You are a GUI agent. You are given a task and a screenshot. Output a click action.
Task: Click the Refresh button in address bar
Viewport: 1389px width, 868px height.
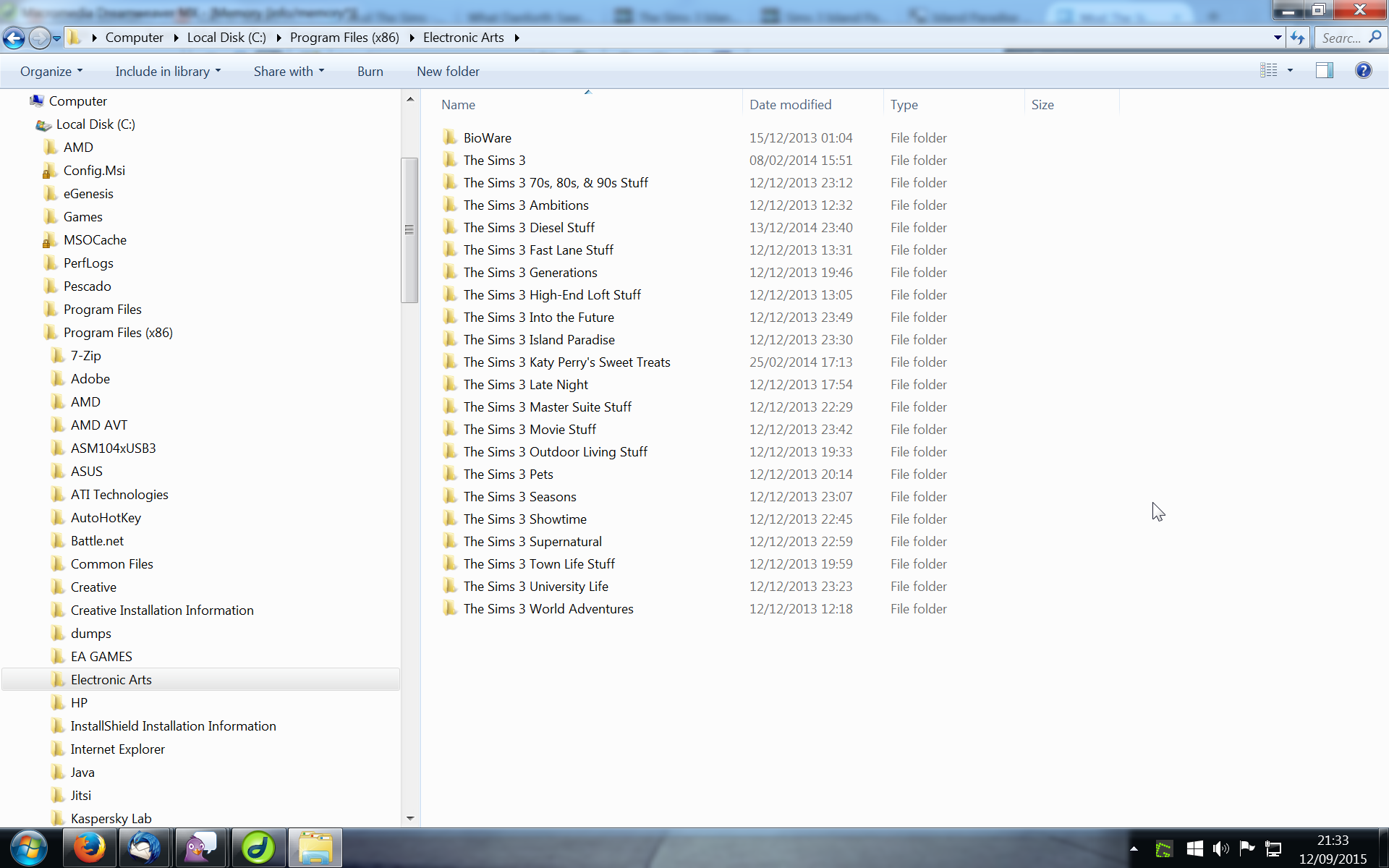click(1298, 38)
